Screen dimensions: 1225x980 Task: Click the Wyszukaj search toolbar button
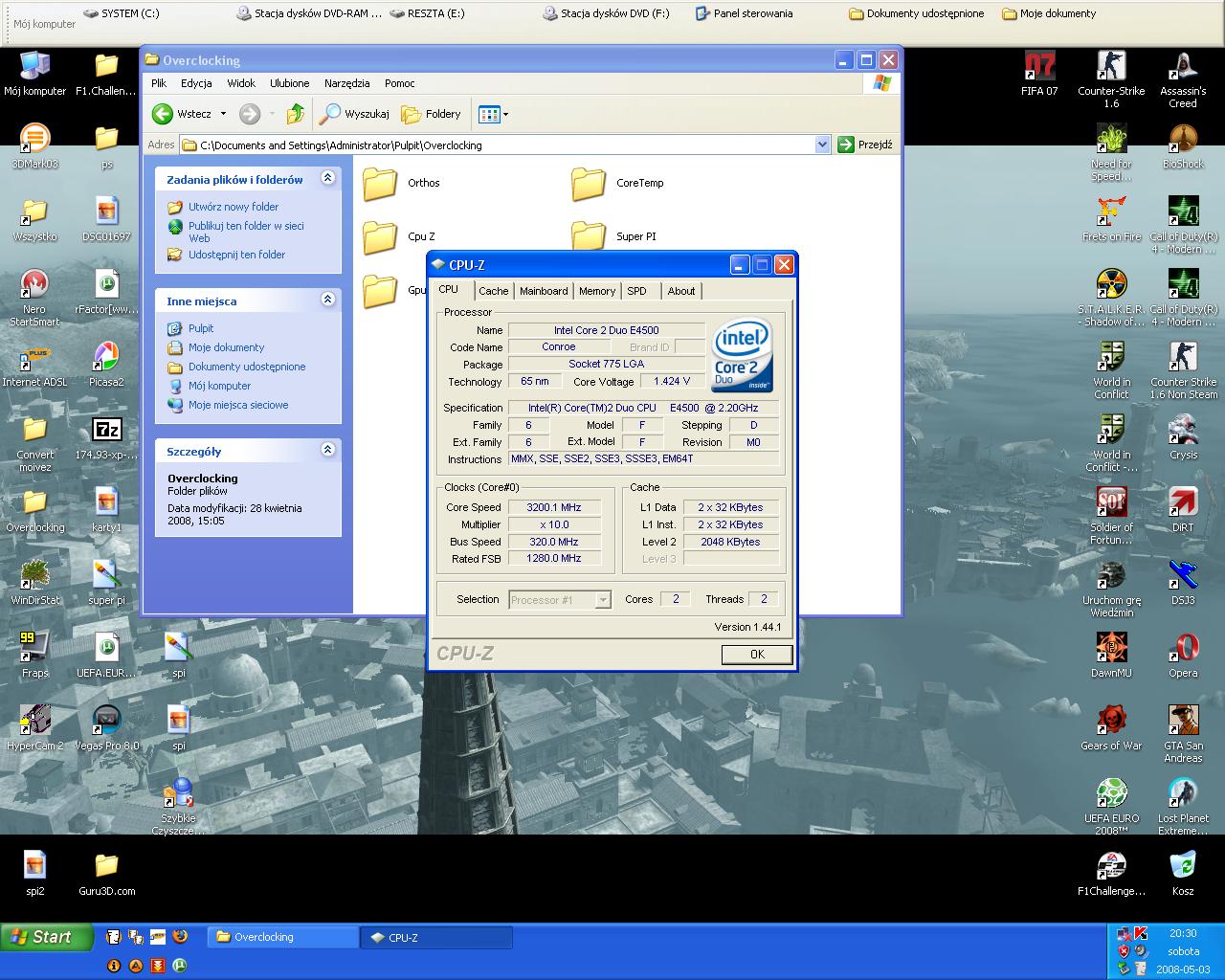354,114
